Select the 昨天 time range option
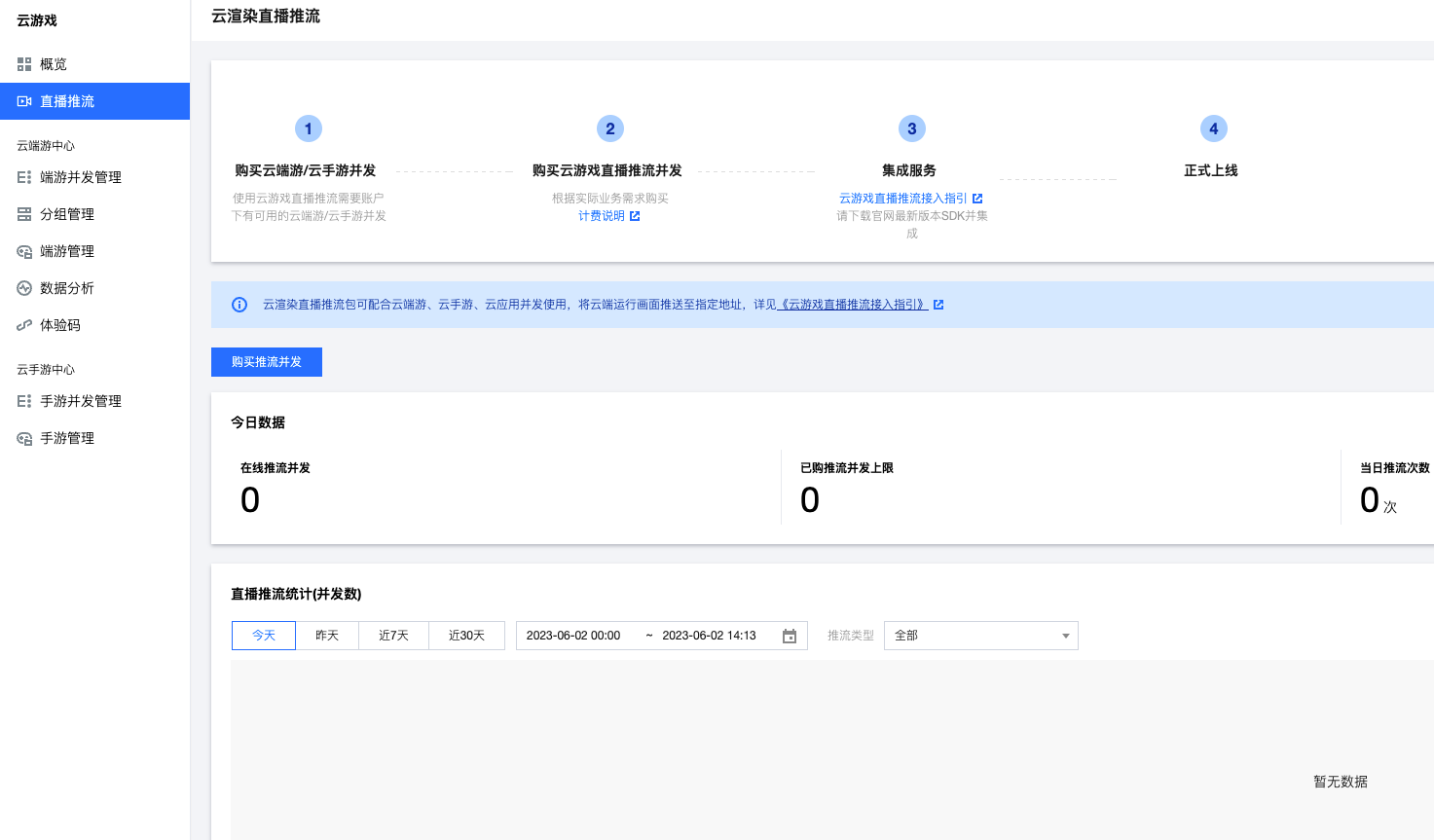1434x840 pixels. (x=327, y=636)
